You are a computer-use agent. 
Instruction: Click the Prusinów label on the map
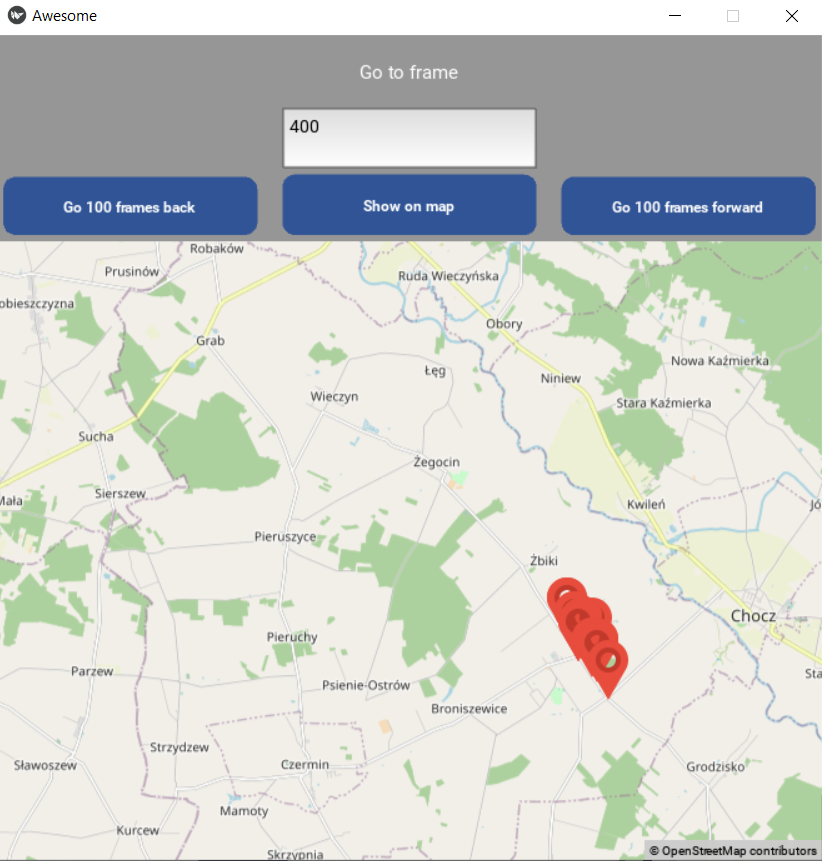pos(132,272)
